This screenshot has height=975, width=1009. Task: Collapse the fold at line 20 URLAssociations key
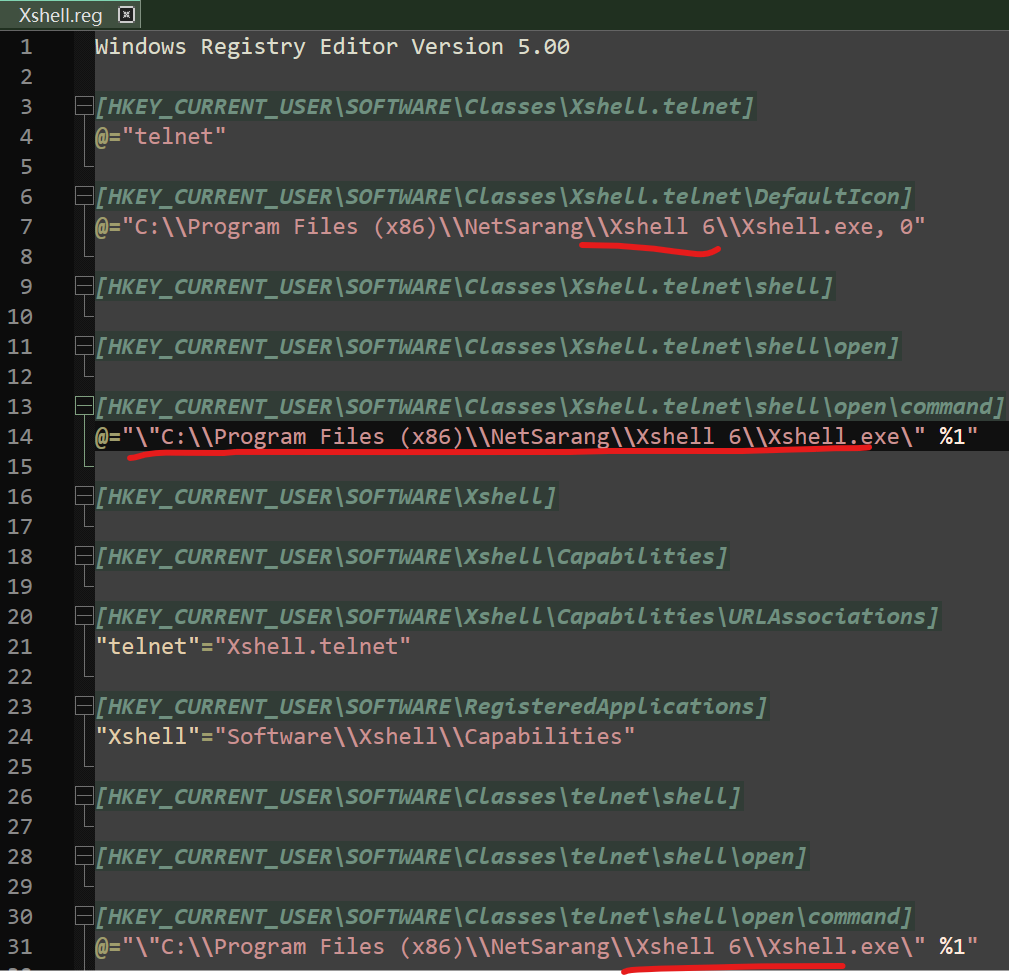click(x=84, y=617)
